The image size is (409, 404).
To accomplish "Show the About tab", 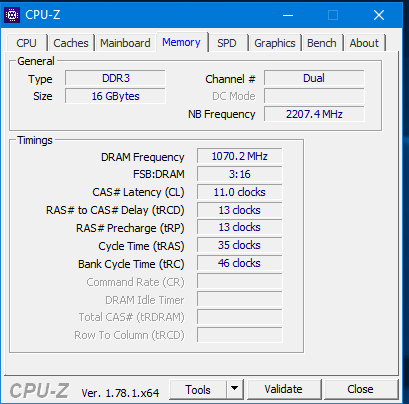I will pos(364,43).
